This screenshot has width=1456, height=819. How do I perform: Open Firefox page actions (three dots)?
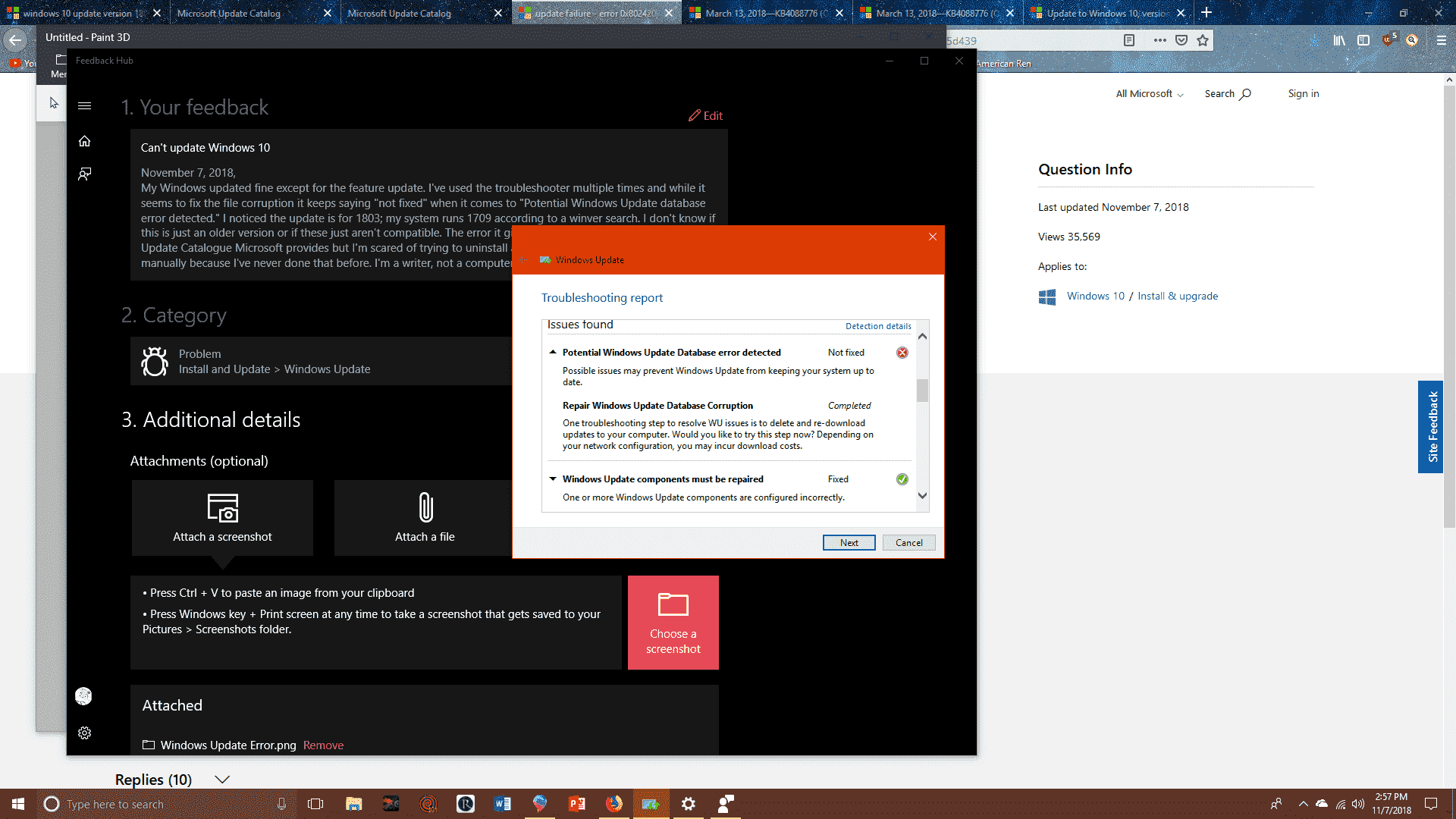pyautogui.click(x=1160, y=40)
